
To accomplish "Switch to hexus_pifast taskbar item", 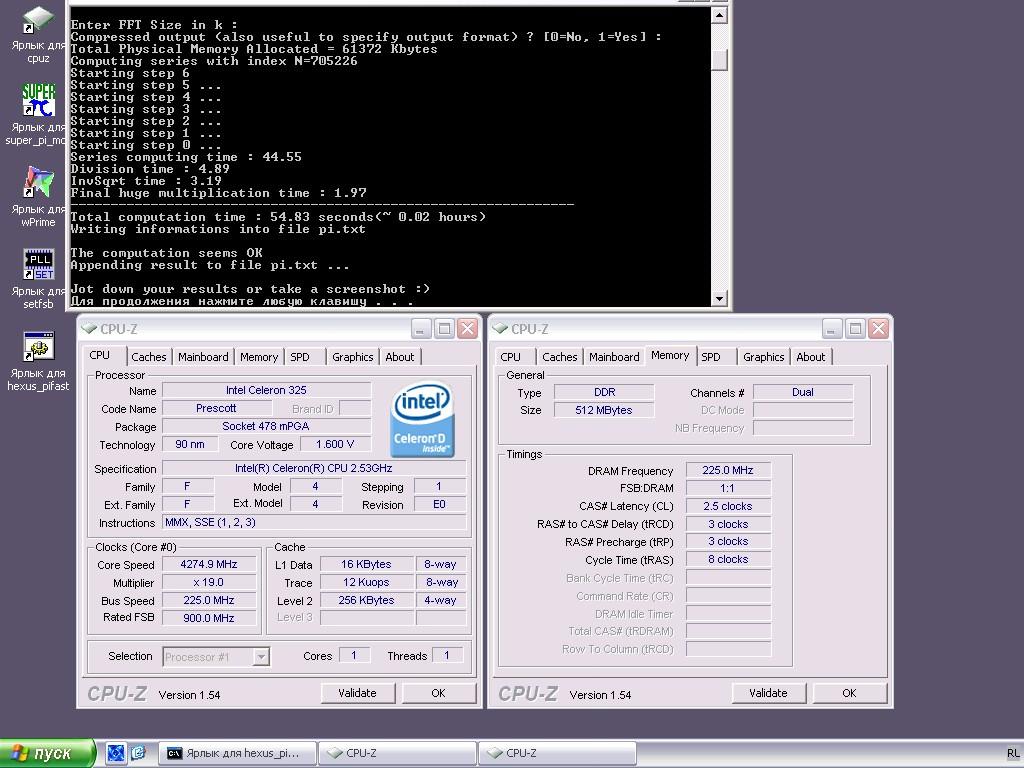I will pyautogui.click(x=237, y=753).
